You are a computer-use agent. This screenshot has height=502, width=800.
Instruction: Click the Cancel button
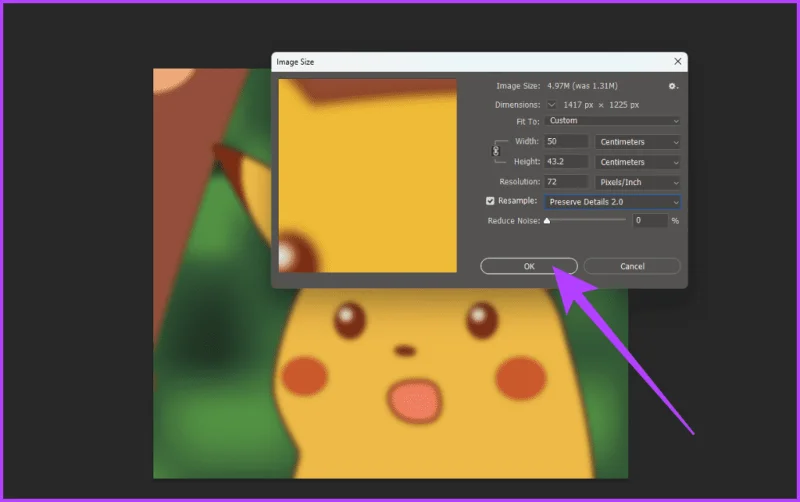tap(632, 266)
